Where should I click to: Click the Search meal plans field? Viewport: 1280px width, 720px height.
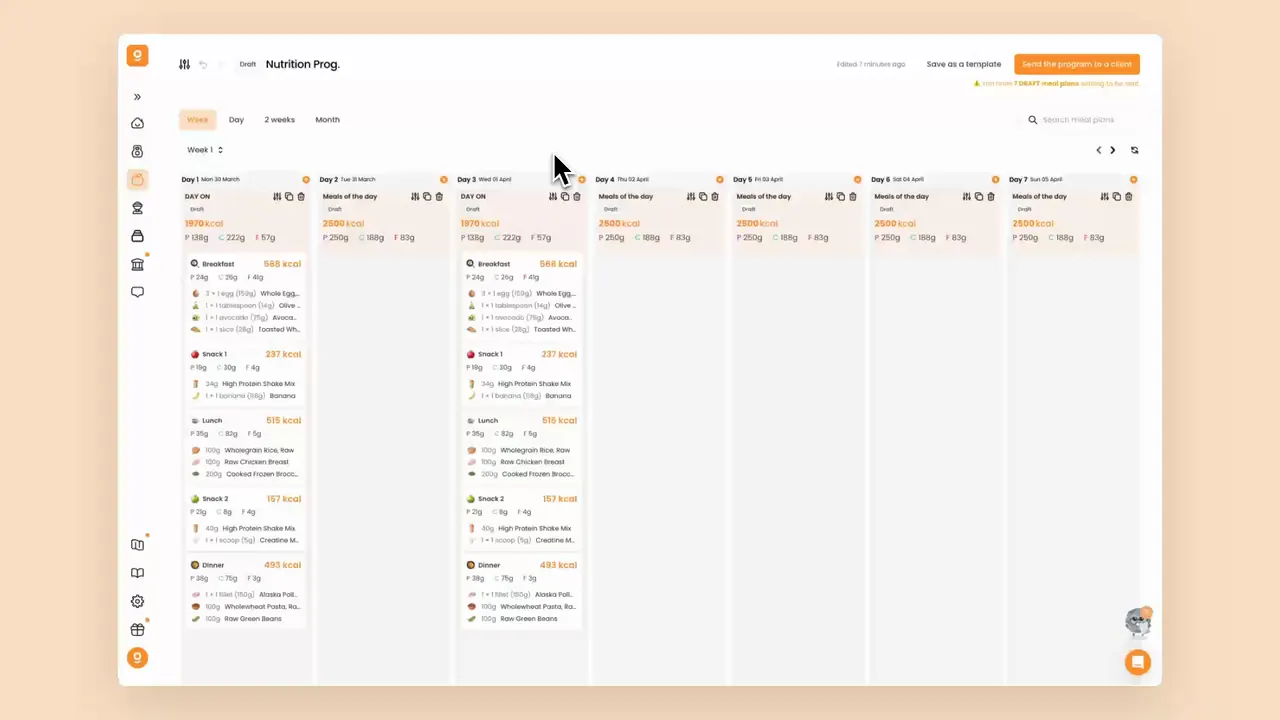coord(1078,120)
